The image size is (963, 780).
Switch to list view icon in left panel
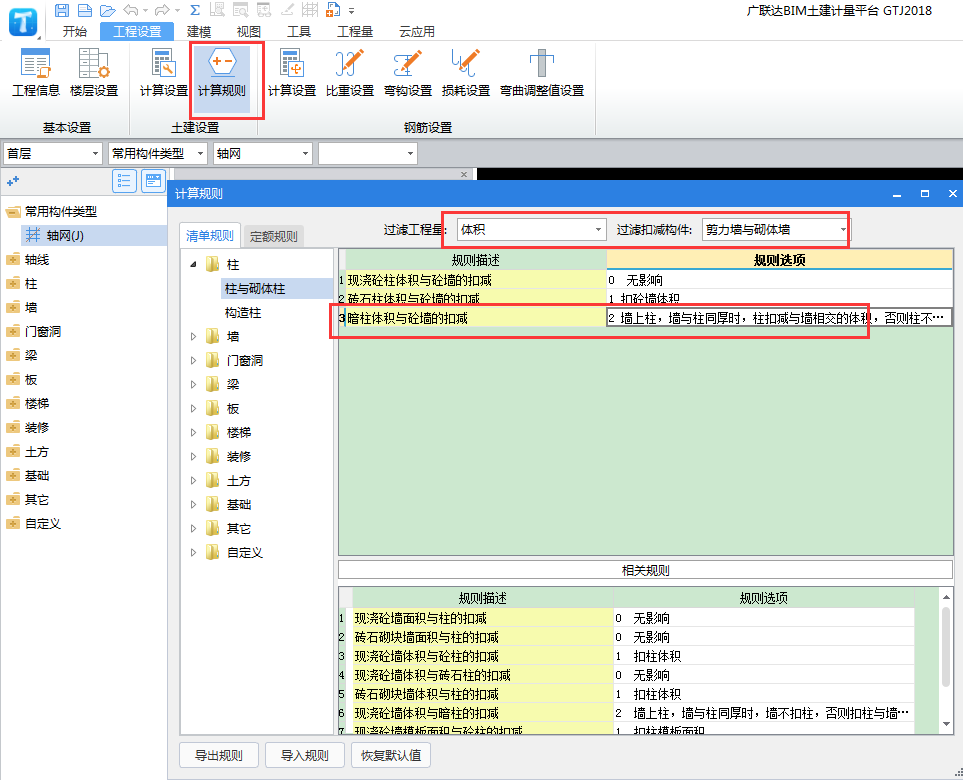[124, 181]
